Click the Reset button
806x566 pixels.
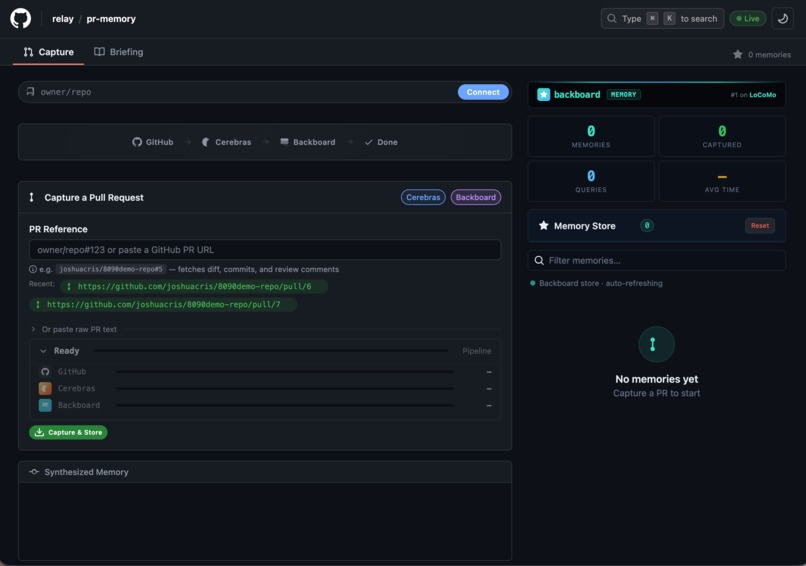(x=760, y=226)
